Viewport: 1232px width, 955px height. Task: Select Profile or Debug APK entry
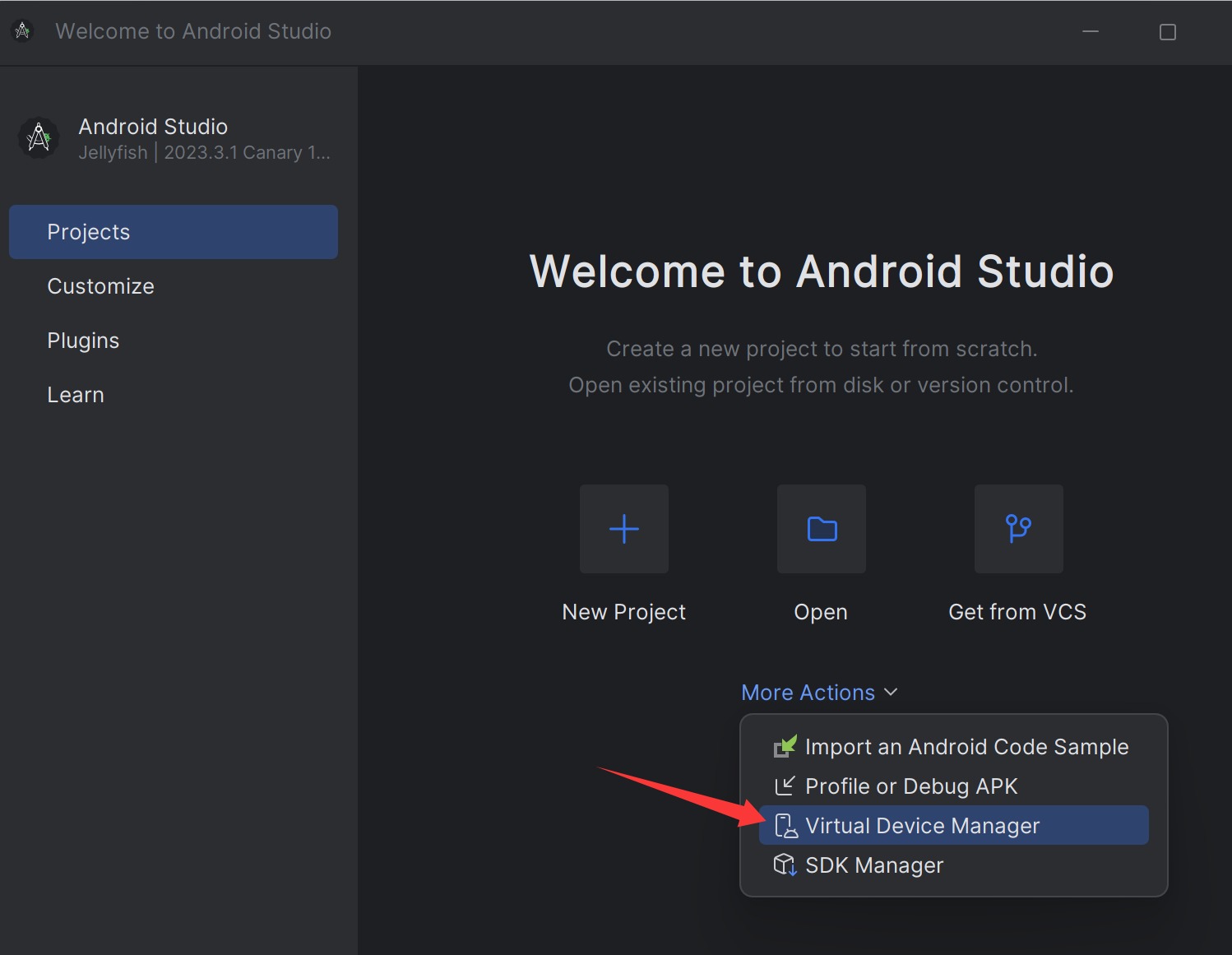point(954,786)
